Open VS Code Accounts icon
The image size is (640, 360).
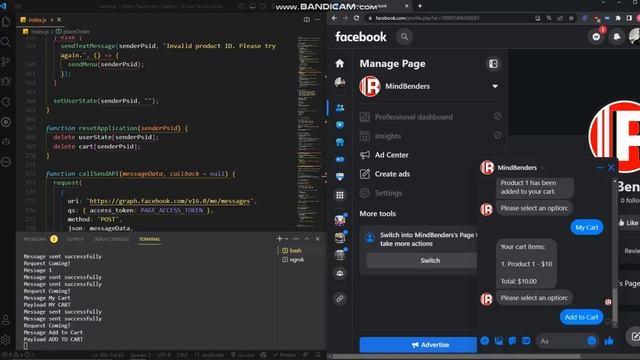click(x=6, y=320)
